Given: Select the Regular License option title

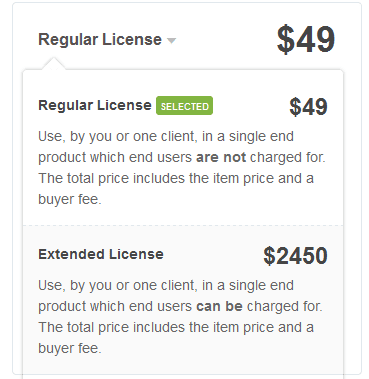Looking at the screenshot, I should 95,105.
